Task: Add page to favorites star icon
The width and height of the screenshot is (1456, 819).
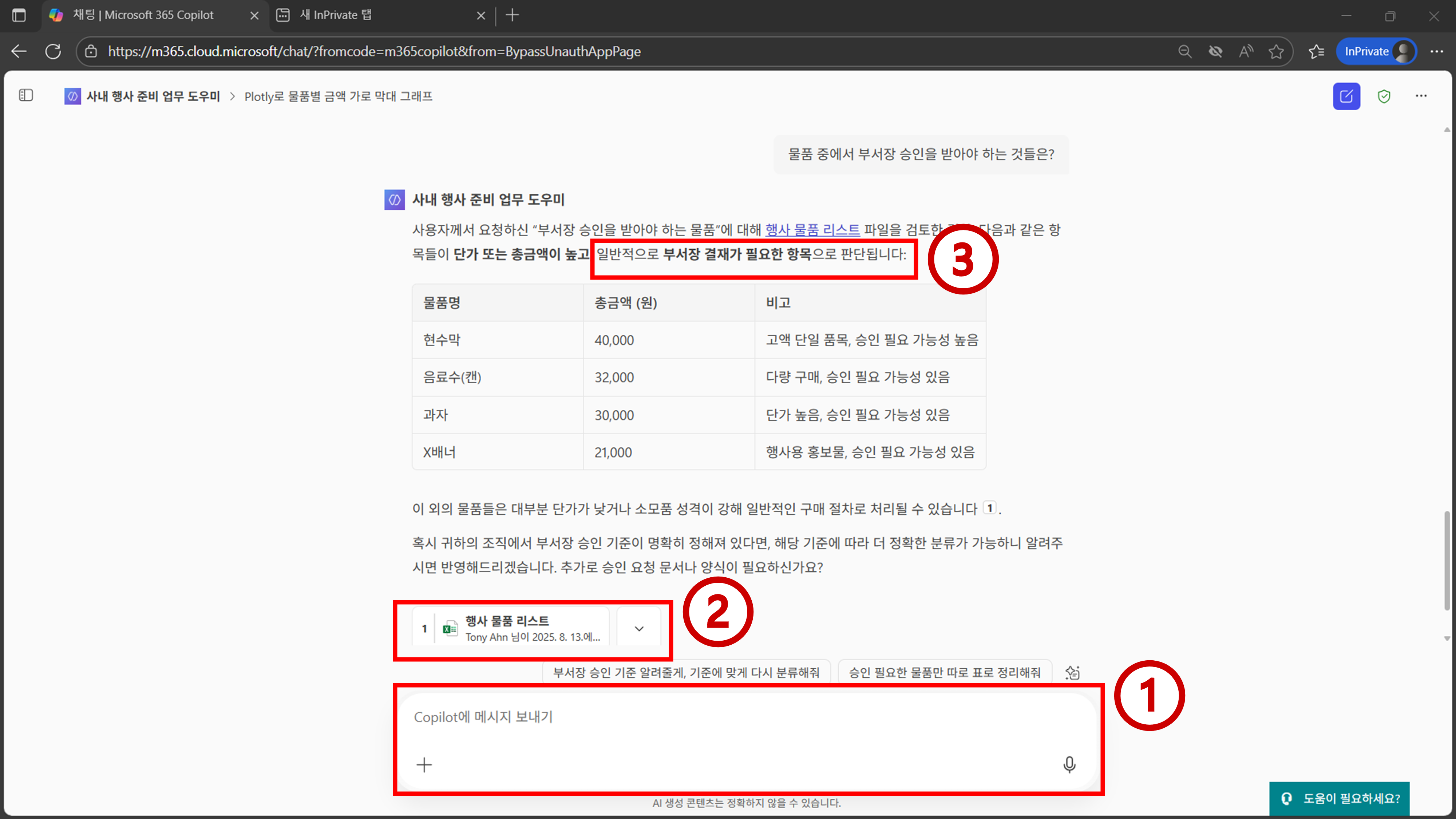Action: 1276,51
